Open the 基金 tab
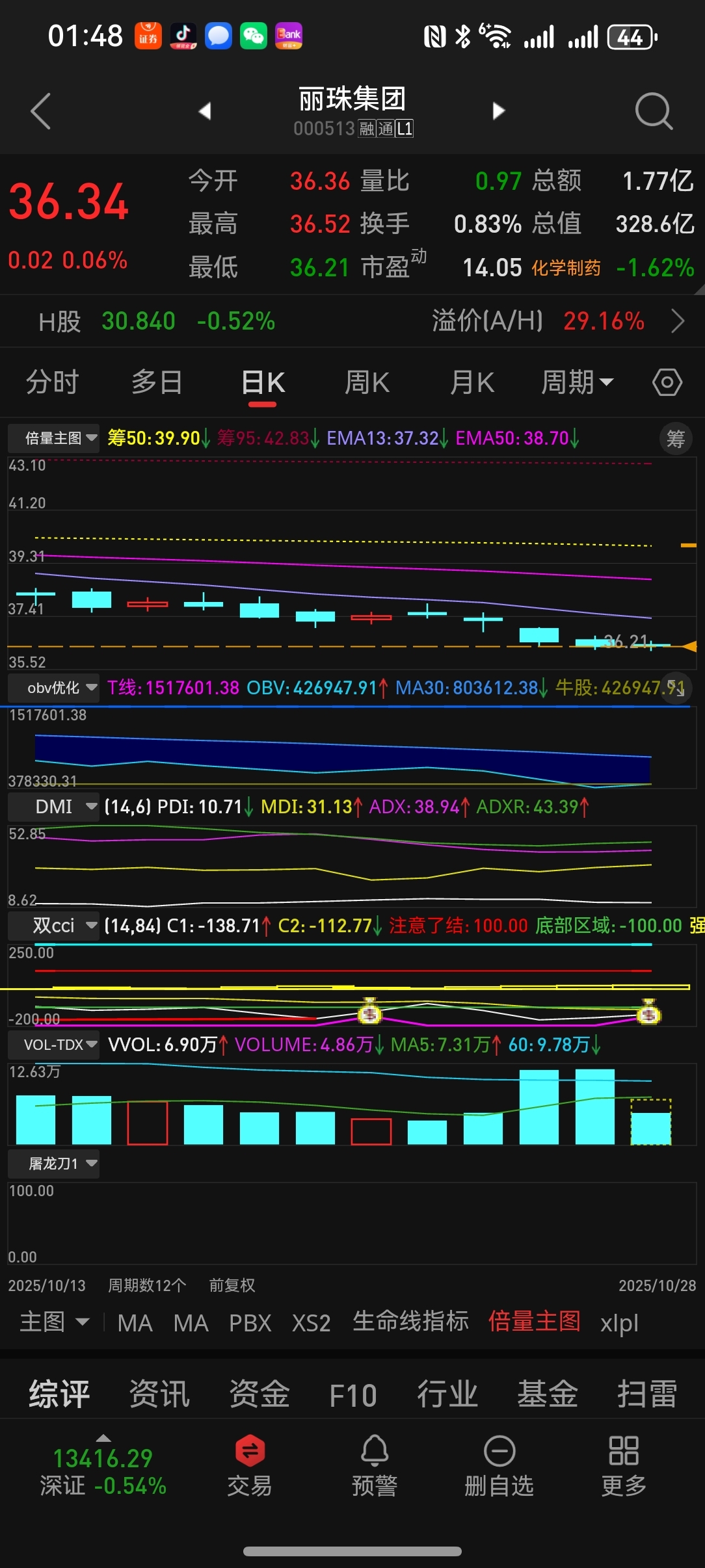Screen dimensions: 705x1568 (x=548, y=1394)
